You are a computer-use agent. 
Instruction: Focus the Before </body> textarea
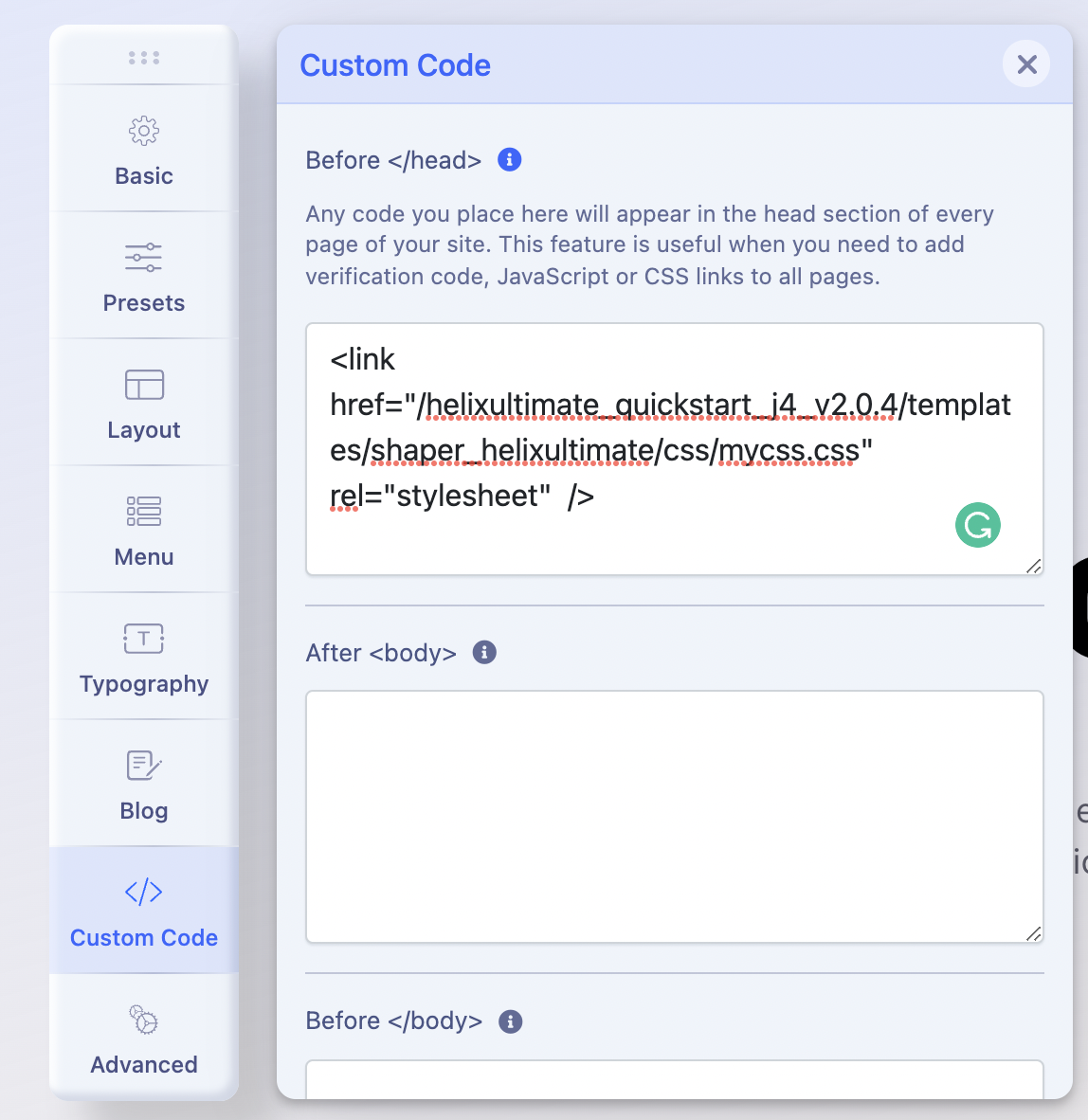click(674, 1080)
